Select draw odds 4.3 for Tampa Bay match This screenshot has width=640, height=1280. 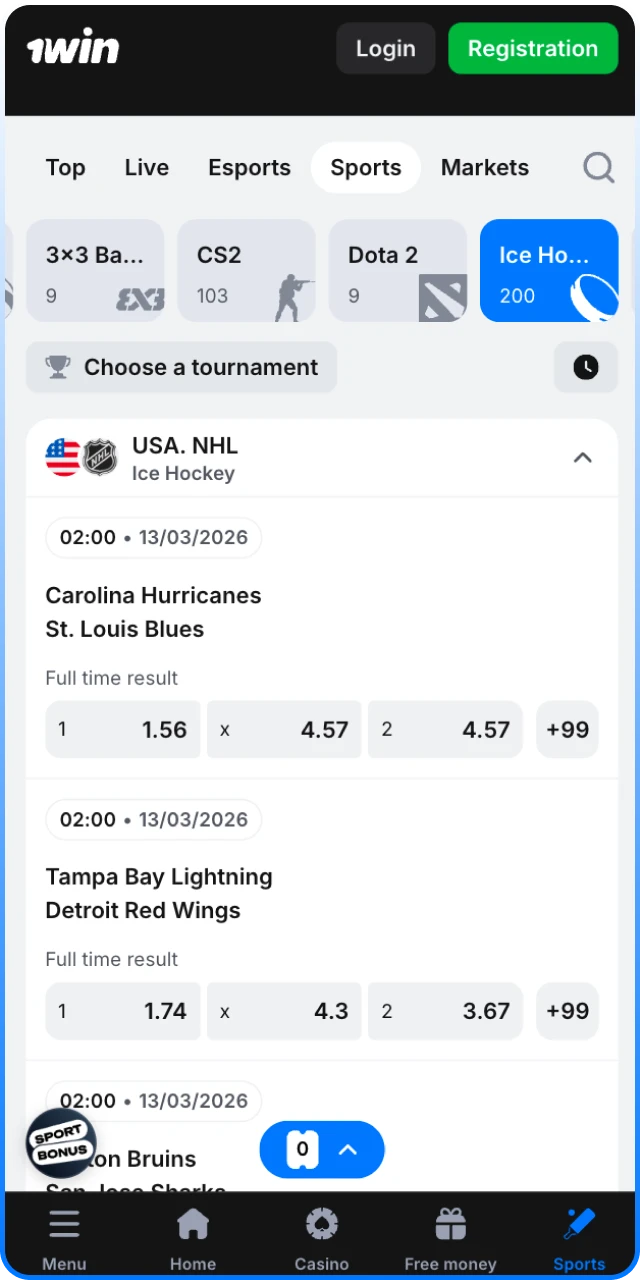coord(284,1011)
